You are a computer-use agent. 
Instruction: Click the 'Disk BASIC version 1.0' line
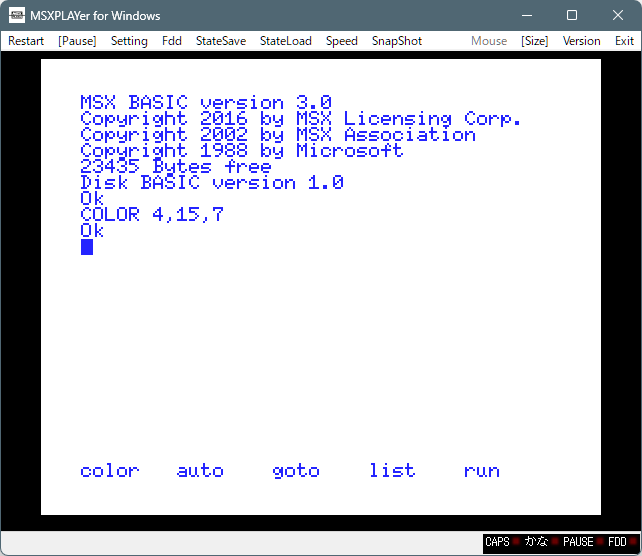click(x=212, y=183)
